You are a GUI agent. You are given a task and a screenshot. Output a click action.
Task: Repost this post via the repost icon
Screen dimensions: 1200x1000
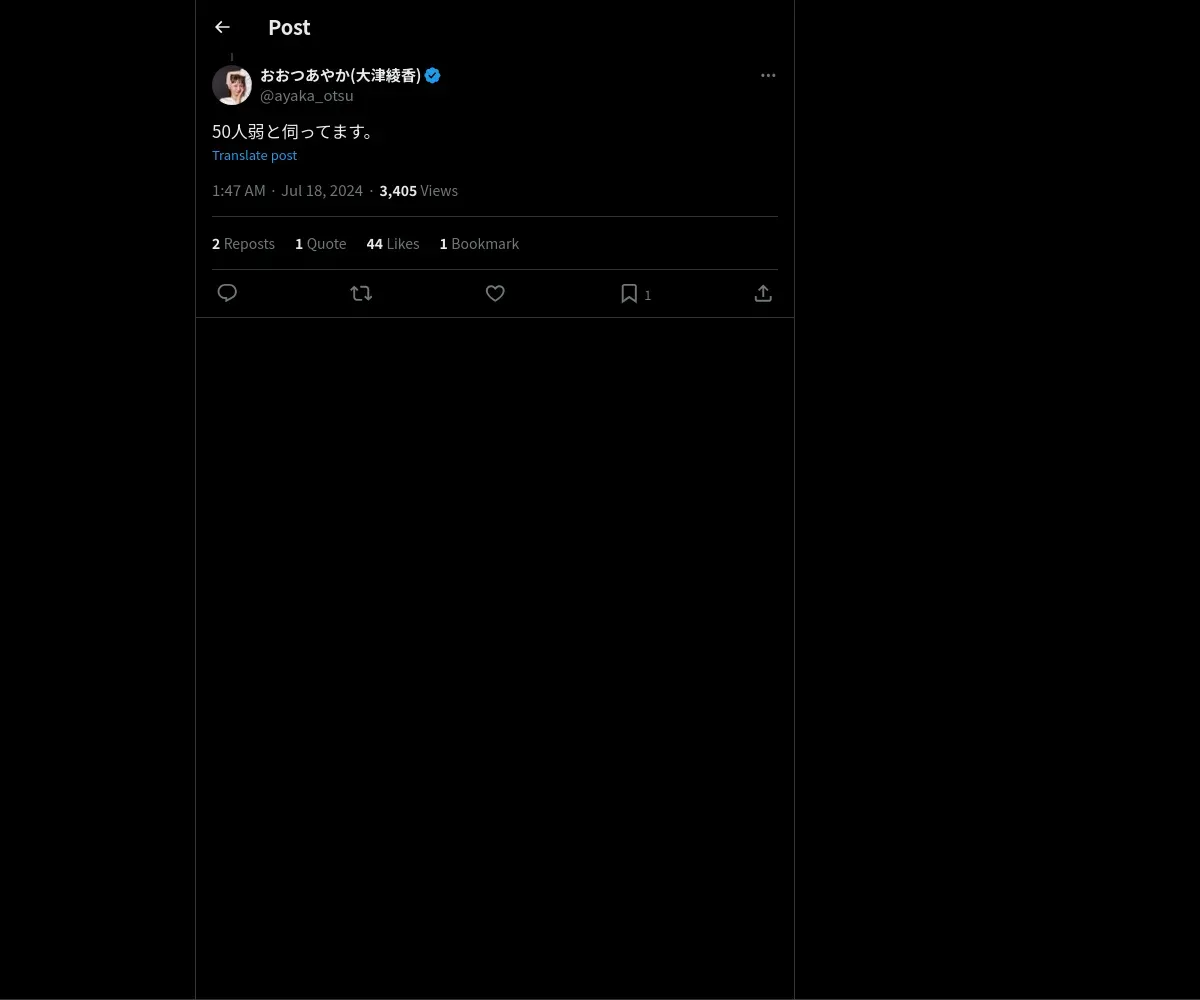pos(361,293)
